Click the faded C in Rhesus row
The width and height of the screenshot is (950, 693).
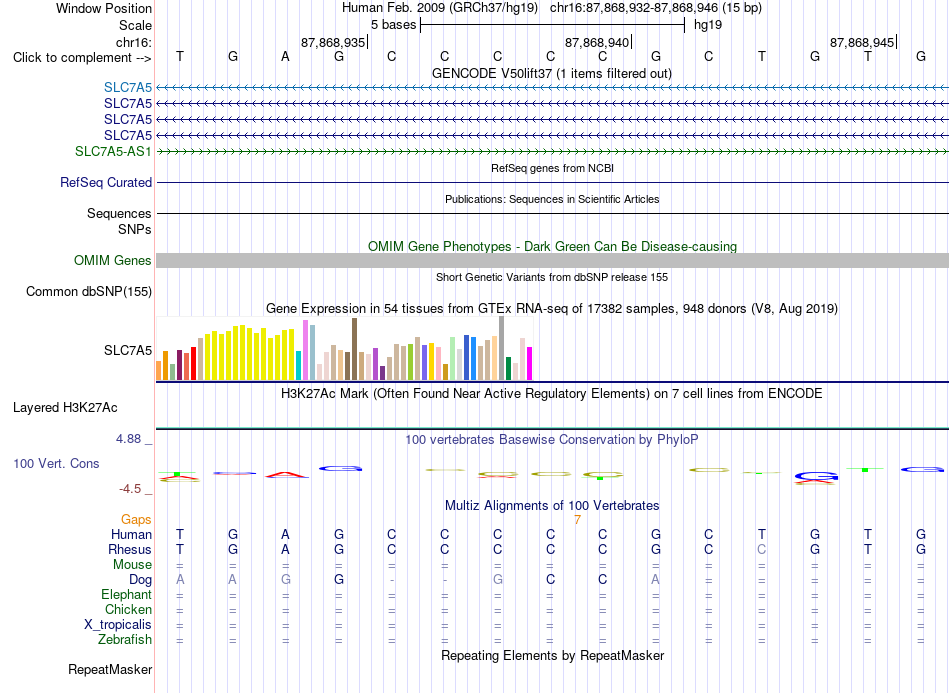point(762,549)
